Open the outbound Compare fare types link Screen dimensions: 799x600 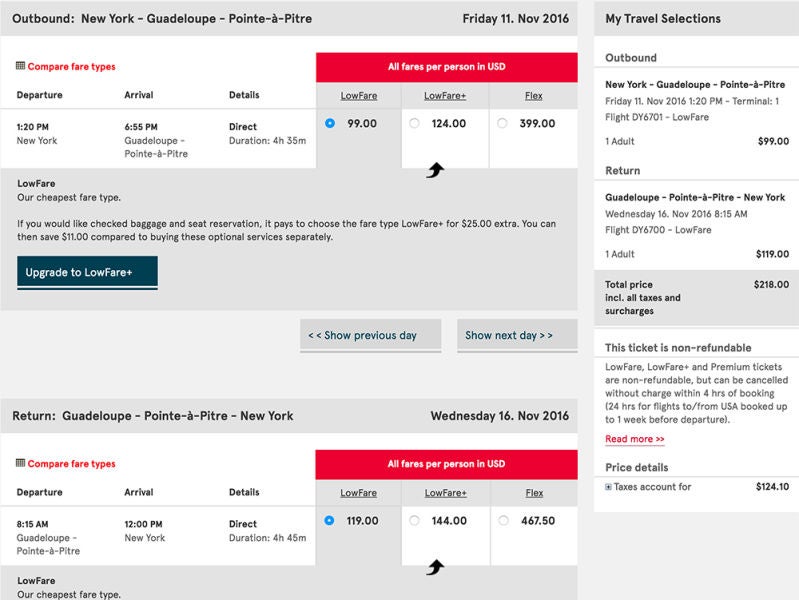click(x=71, y=66)
